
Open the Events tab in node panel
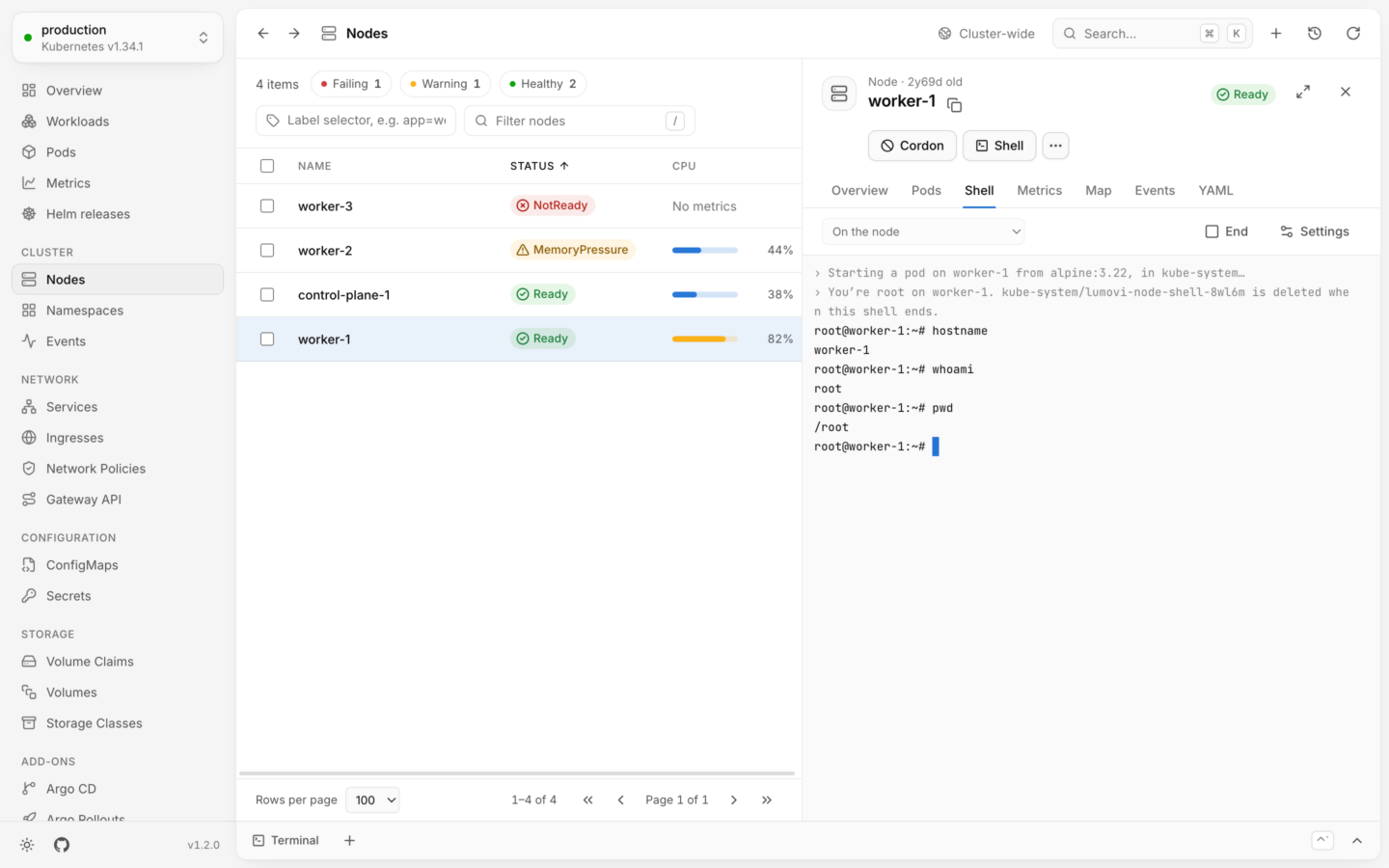pyautogui.click(x=1155, y=191)
